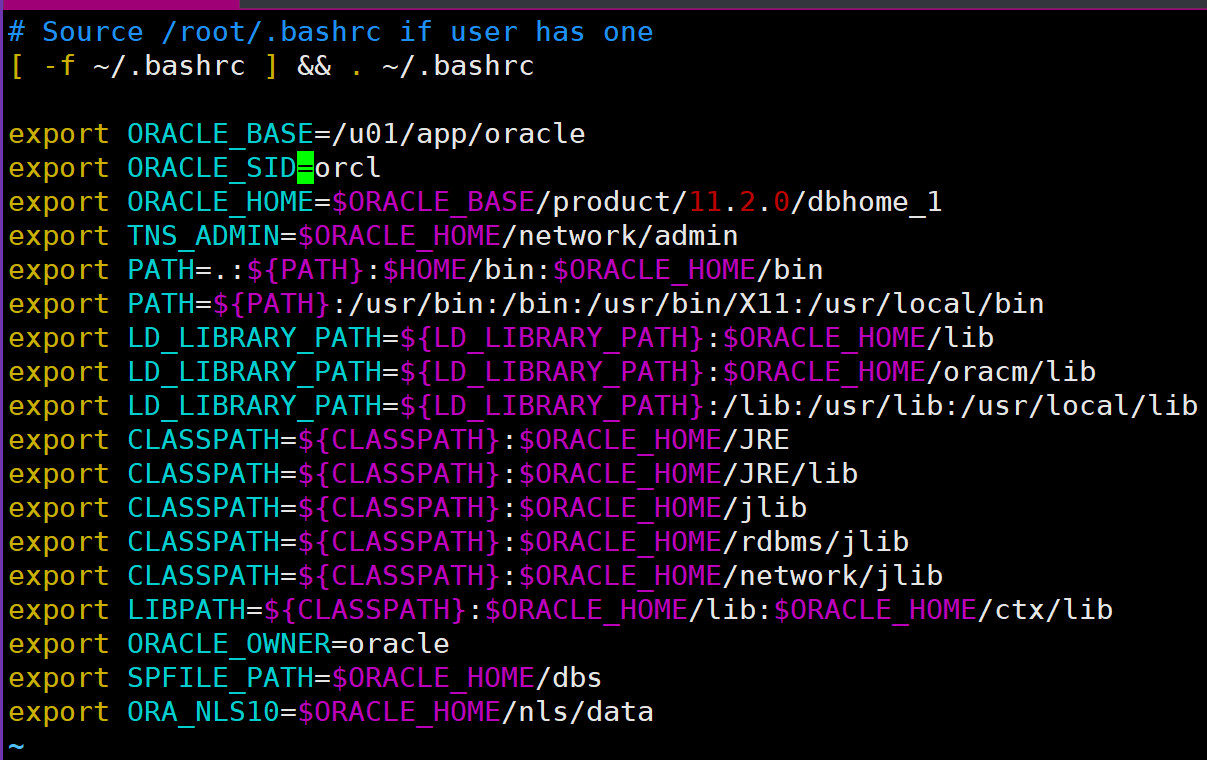Click the SPFILE_PATH variable name
This screenshot has height=760, width=1207.
point(220,677)
